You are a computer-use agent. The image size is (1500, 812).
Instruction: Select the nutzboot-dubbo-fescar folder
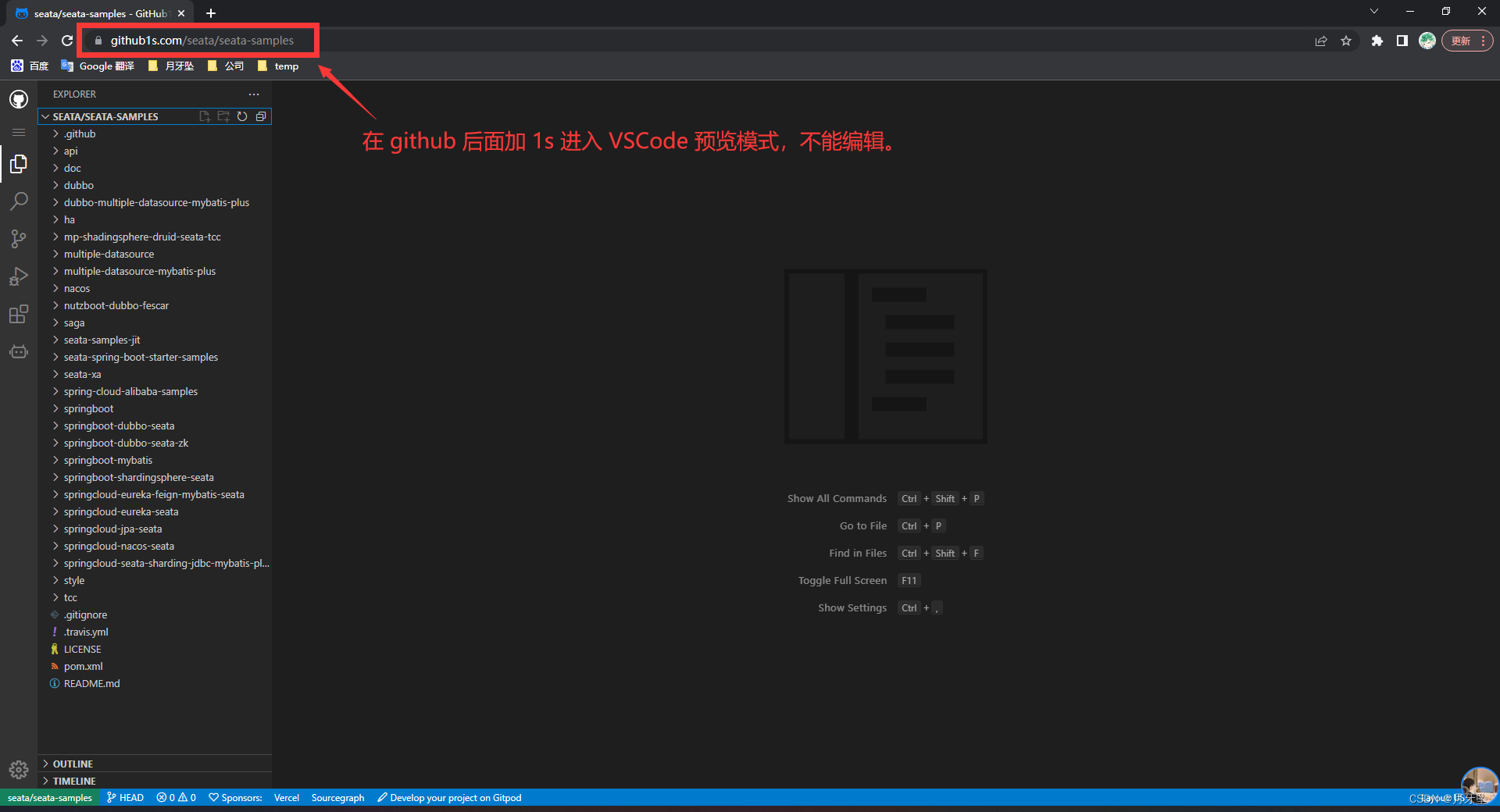pyautogui.click(x=155, y=305)
